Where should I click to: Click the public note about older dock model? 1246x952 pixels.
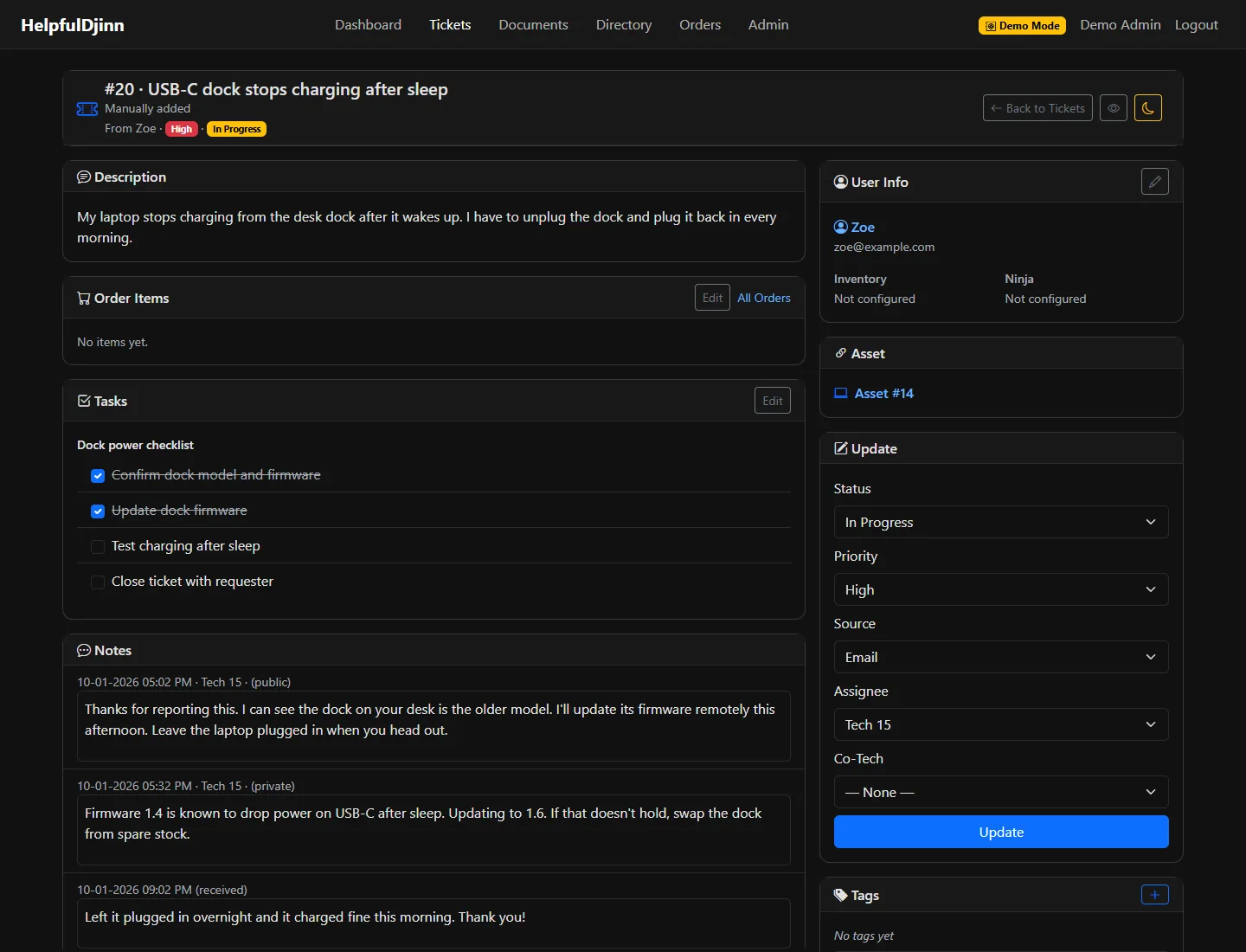coord(434,726)
